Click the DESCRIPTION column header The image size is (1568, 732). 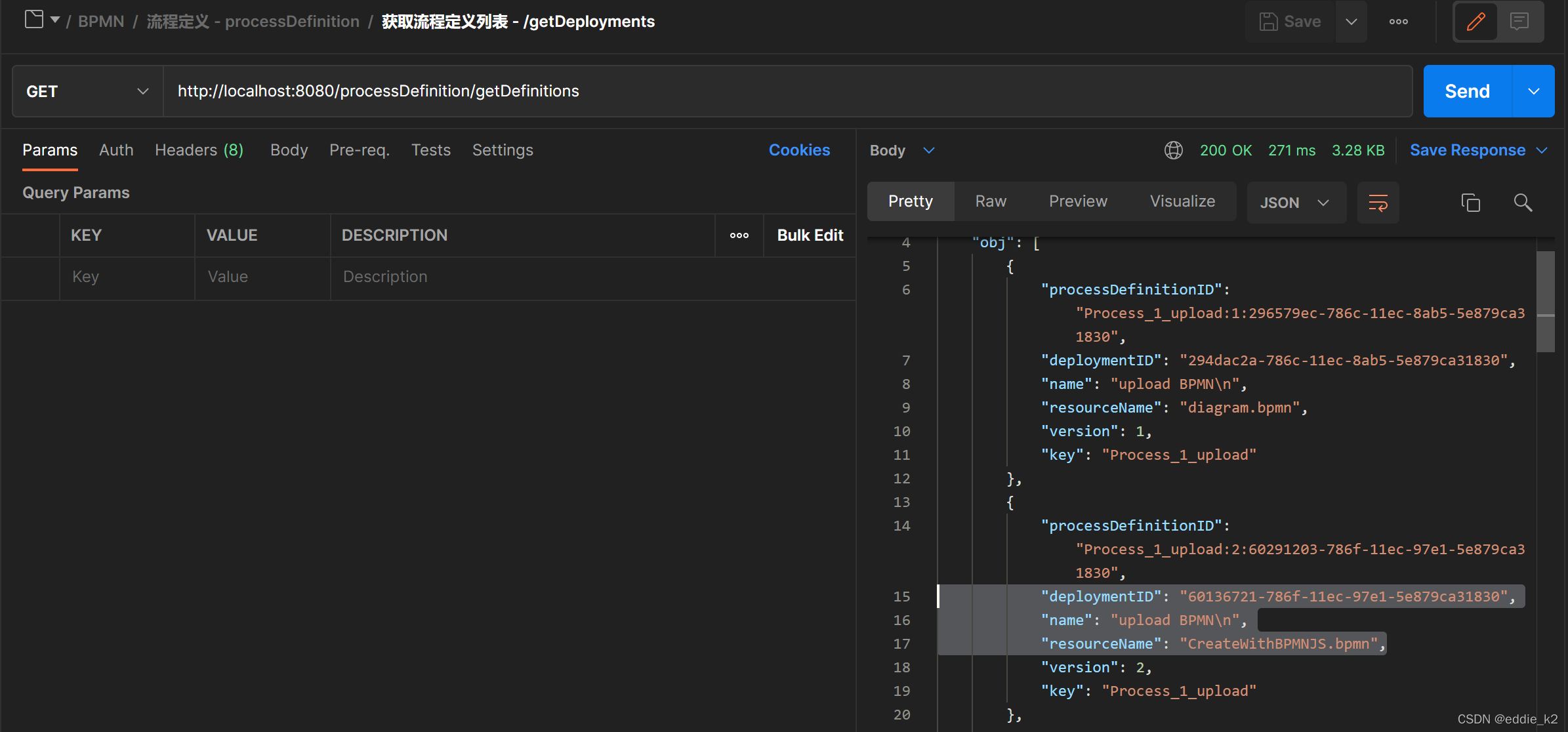click(394, 235)
